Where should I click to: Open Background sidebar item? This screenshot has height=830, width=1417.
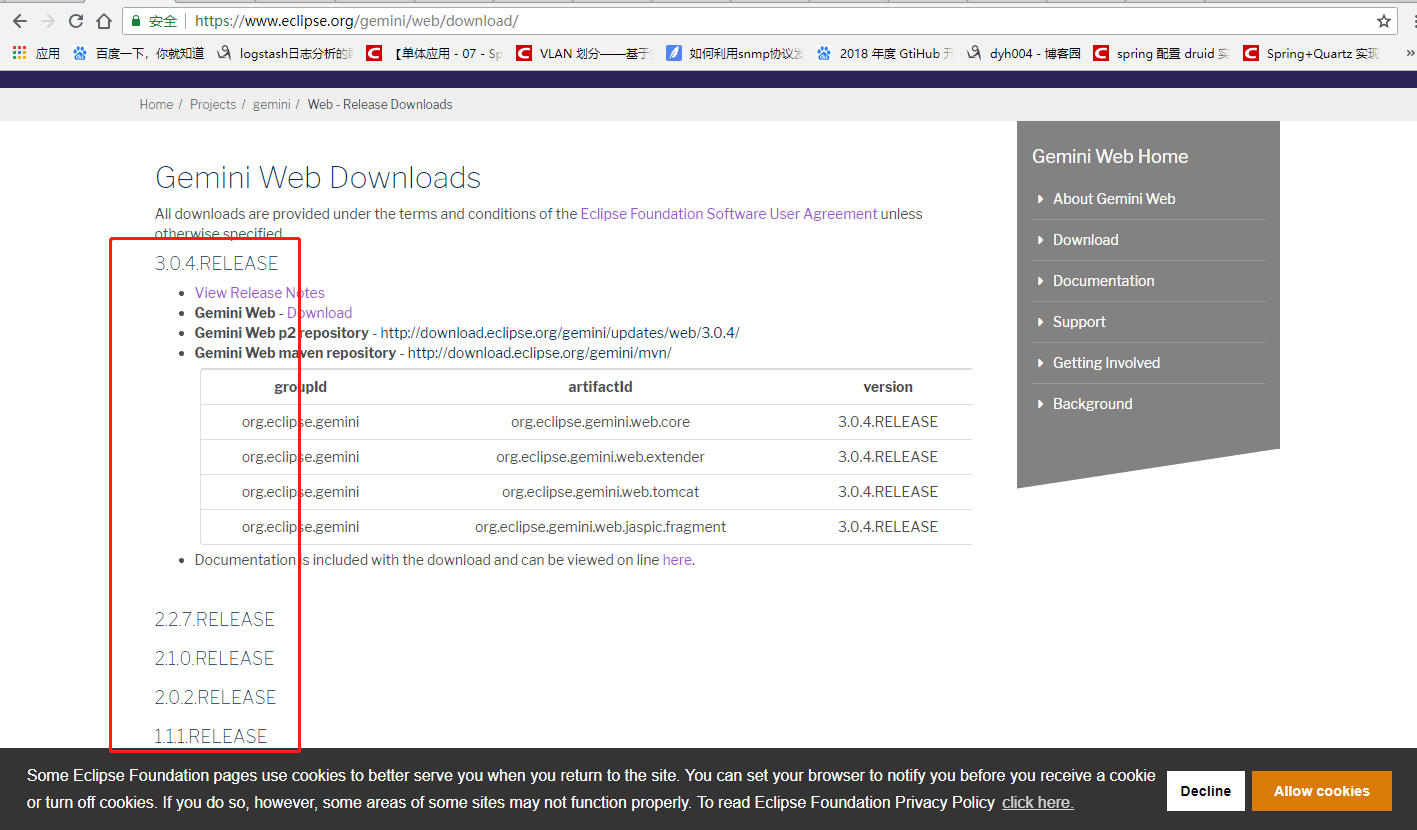click(1093, 404)
